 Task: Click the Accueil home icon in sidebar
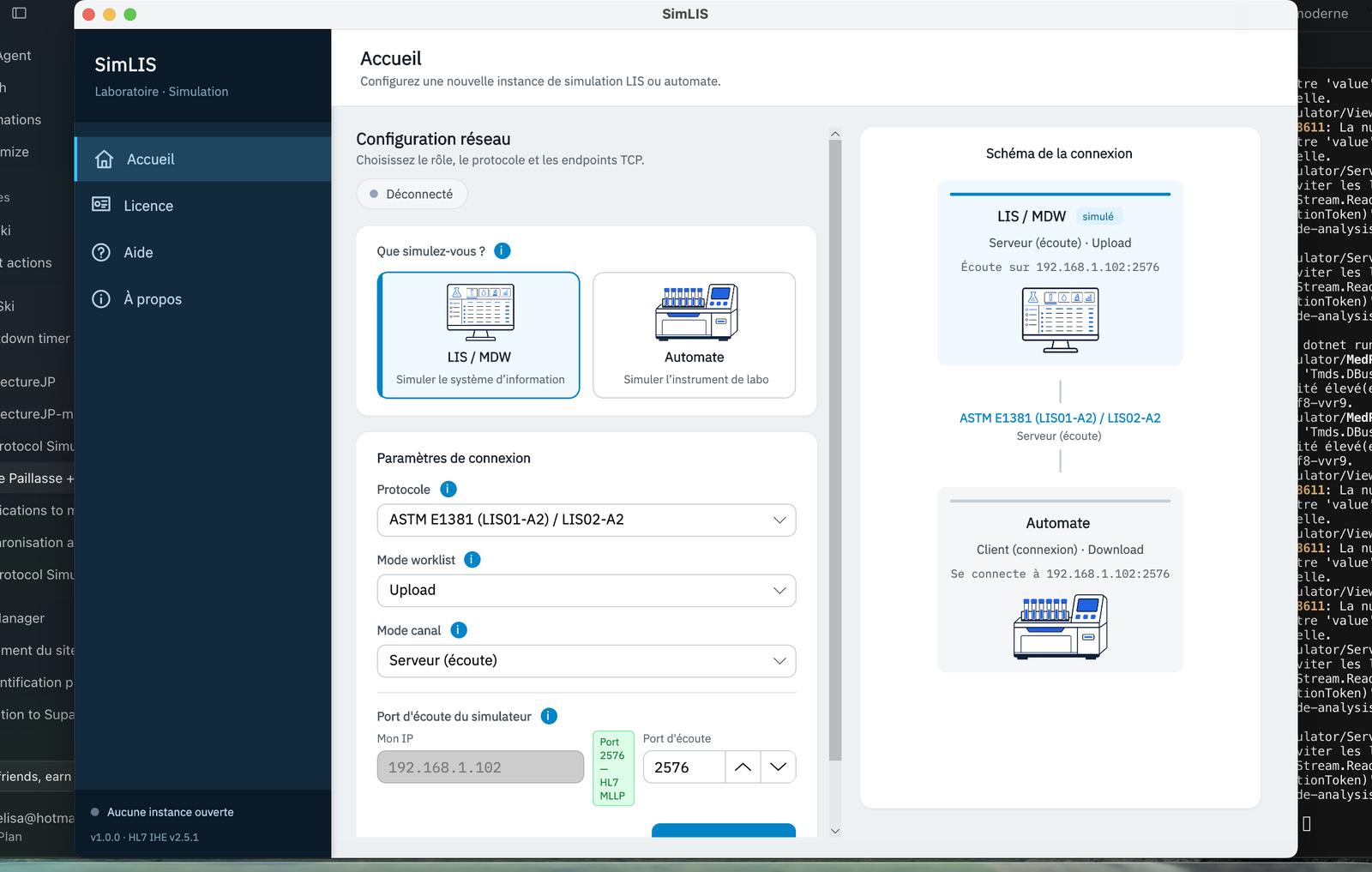pos(104,159)
